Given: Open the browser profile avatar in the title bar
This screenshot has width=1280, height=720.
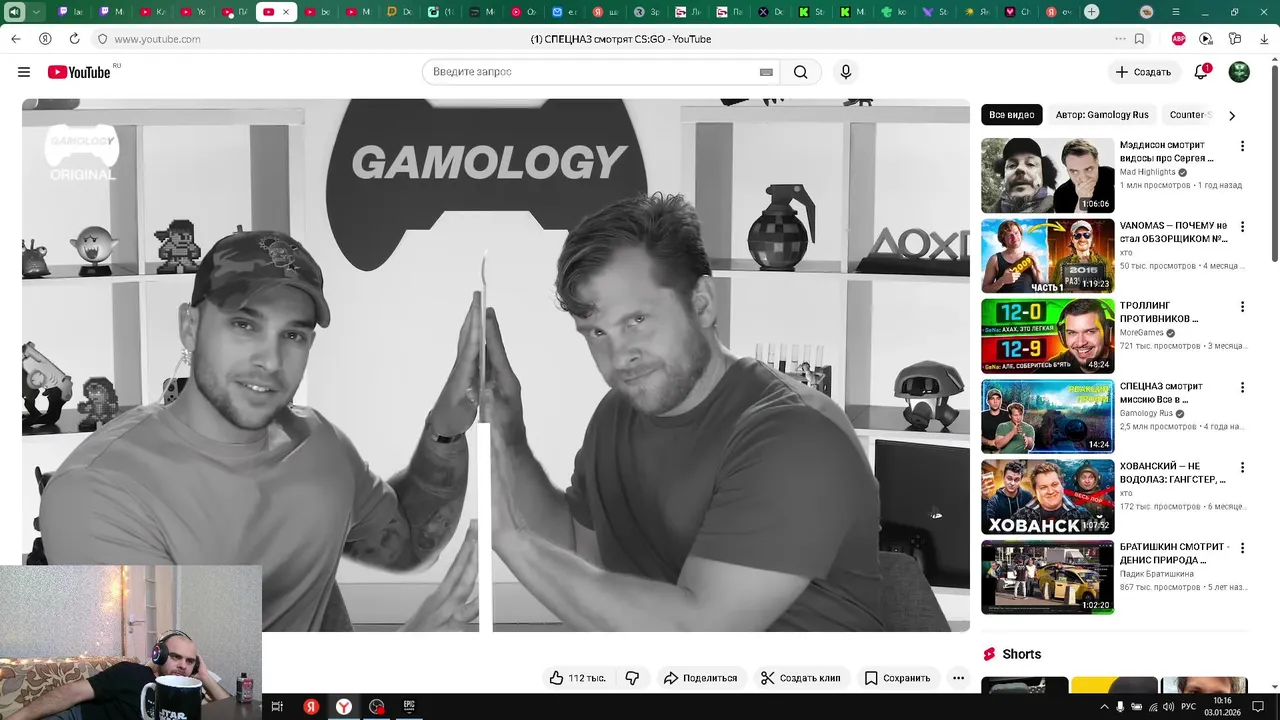Looking at the screenshot, I should [x=1146, y=12].
